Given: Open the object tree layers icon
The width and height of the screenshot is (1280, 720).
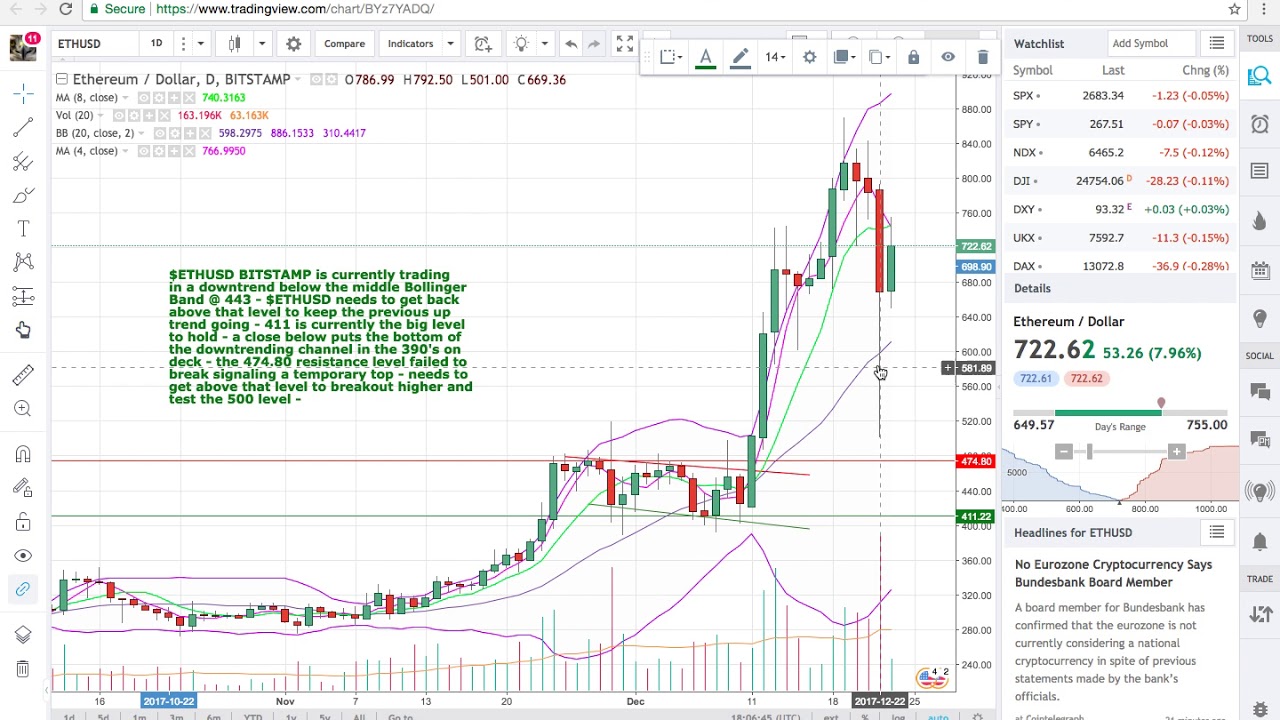Looking at the screenshot, I should (23, 635).
